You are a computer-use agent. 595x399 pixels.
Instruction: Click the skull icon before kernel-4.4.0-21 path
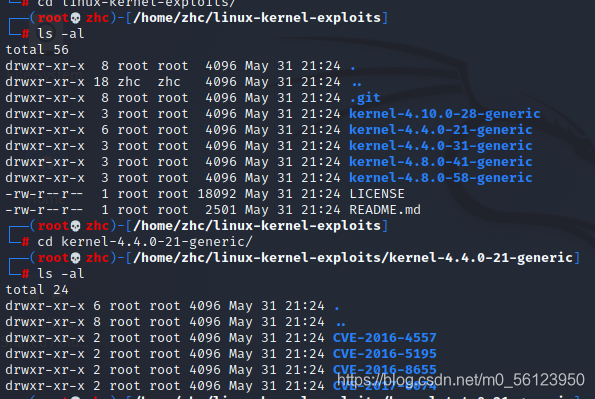tap(76, 258)
